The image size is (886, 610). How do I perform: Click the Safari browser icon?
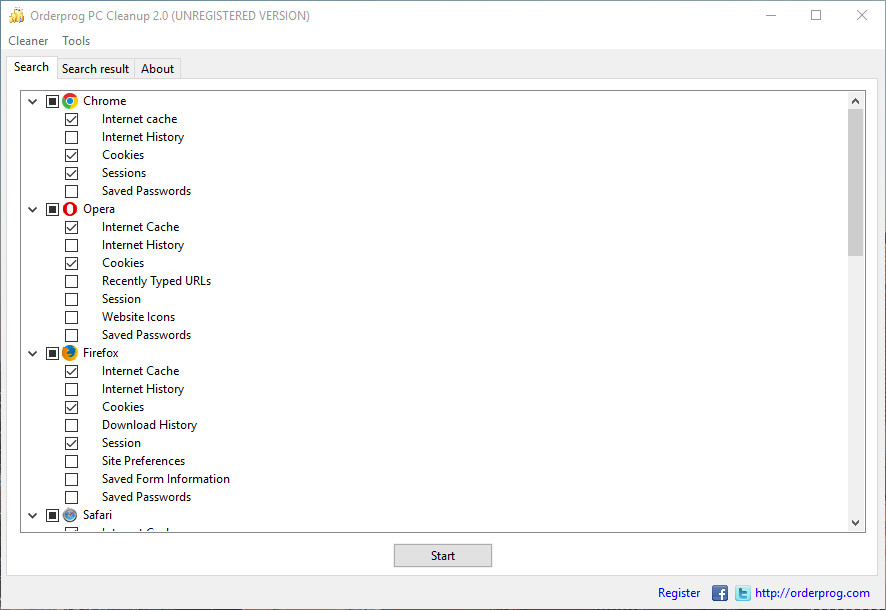(x=70, y=515)
